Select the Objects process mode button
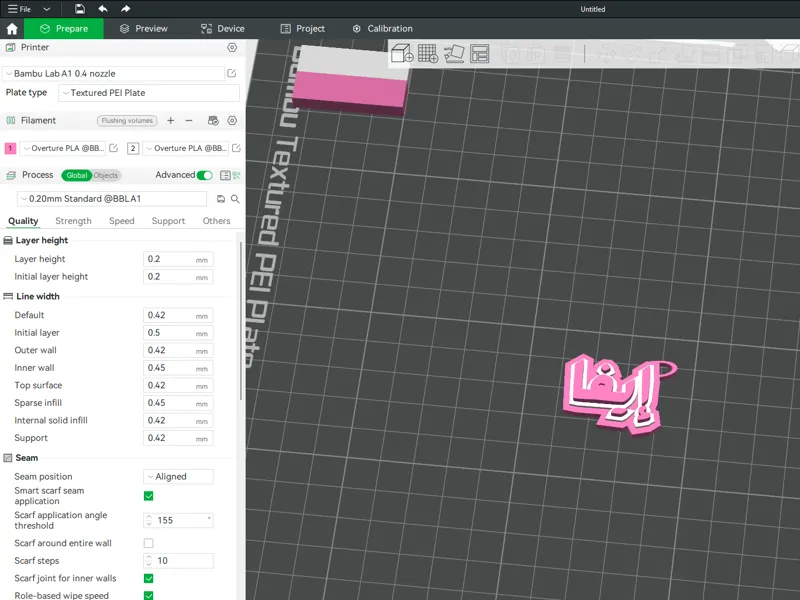 click(x=106, y=176)
